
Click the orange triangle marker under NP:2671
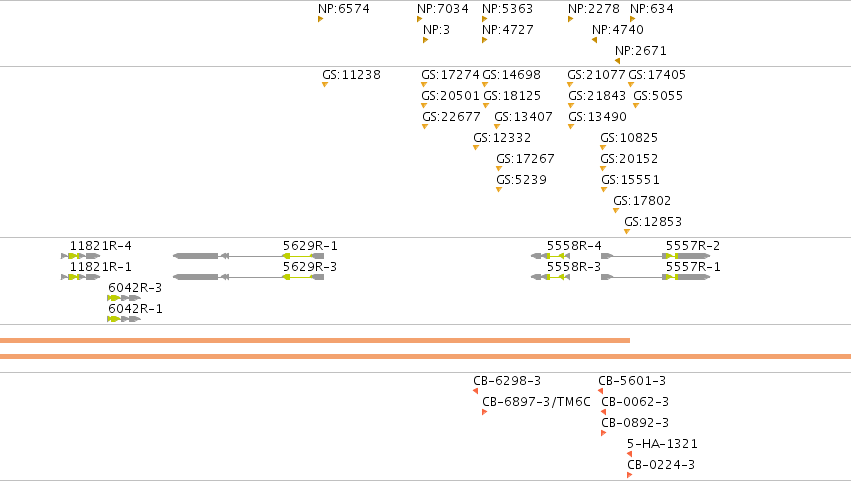(x=618, y=61)
